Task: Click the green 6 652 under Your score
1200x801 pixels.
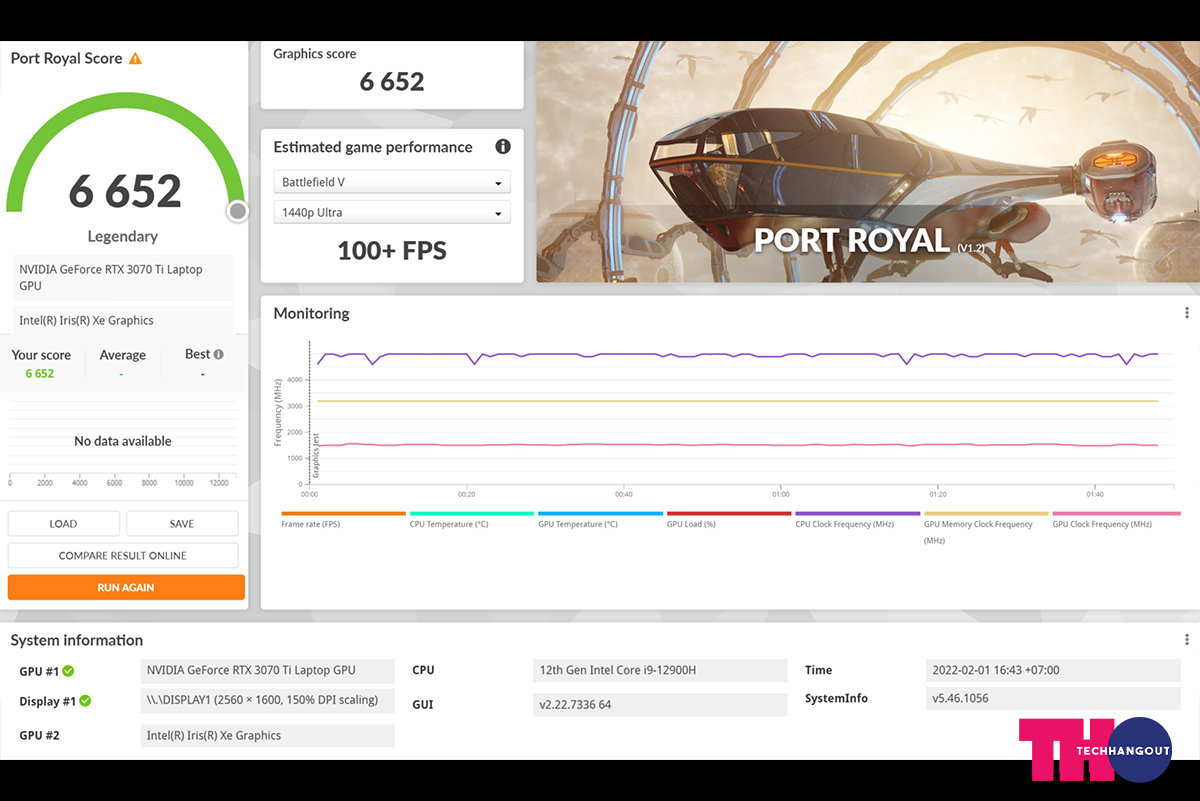Action: click(x=40, y=373)
